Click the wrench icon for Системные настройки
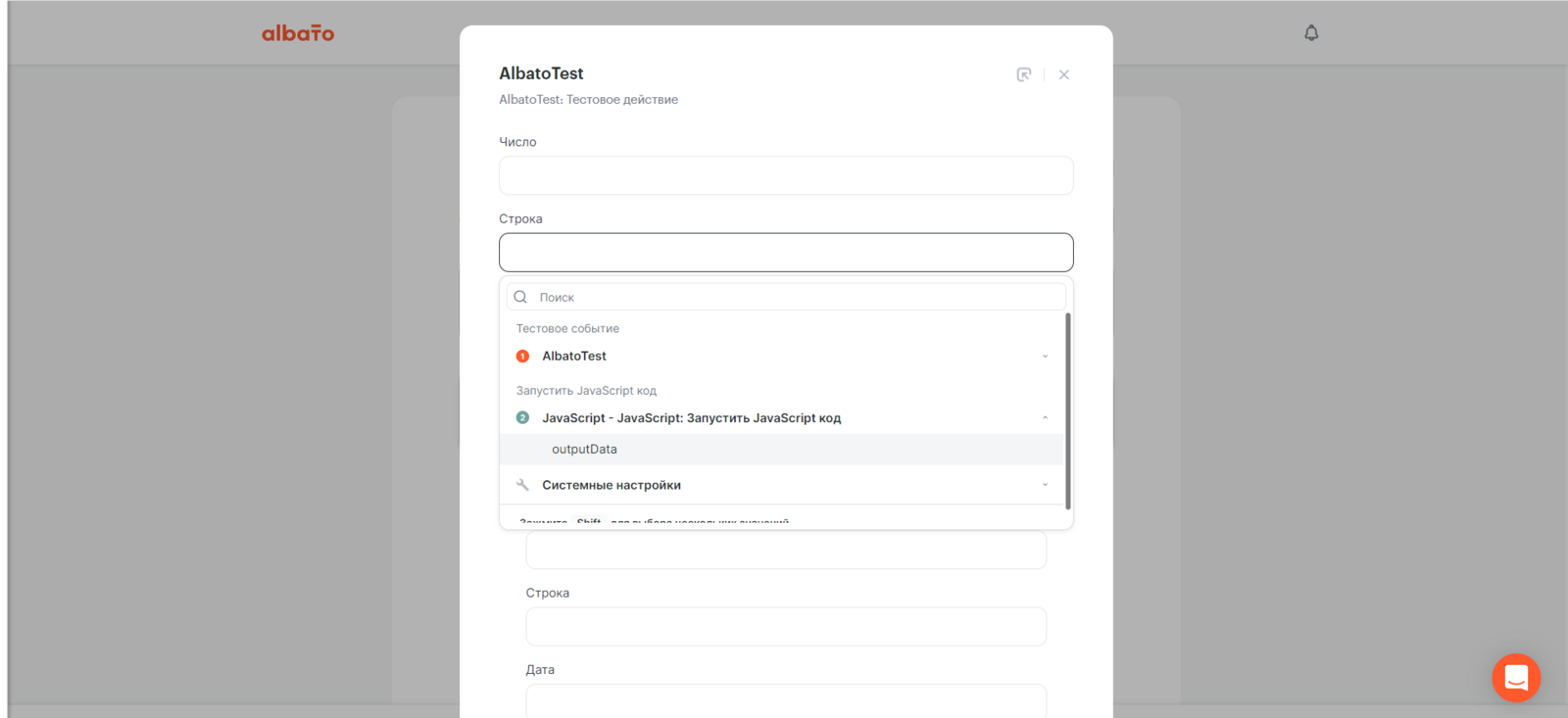This screenshot has height=718, width=1568. pyautogui.click(x=522, y=485)
